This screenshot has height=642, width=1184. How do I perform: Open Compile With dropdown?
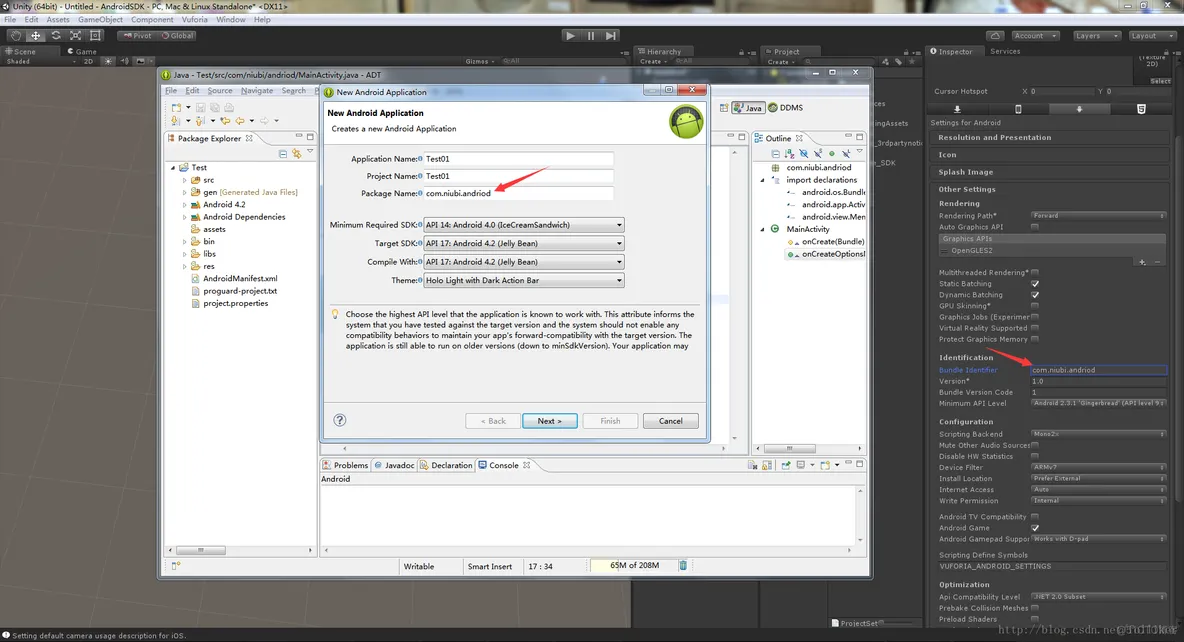point(523,261)
